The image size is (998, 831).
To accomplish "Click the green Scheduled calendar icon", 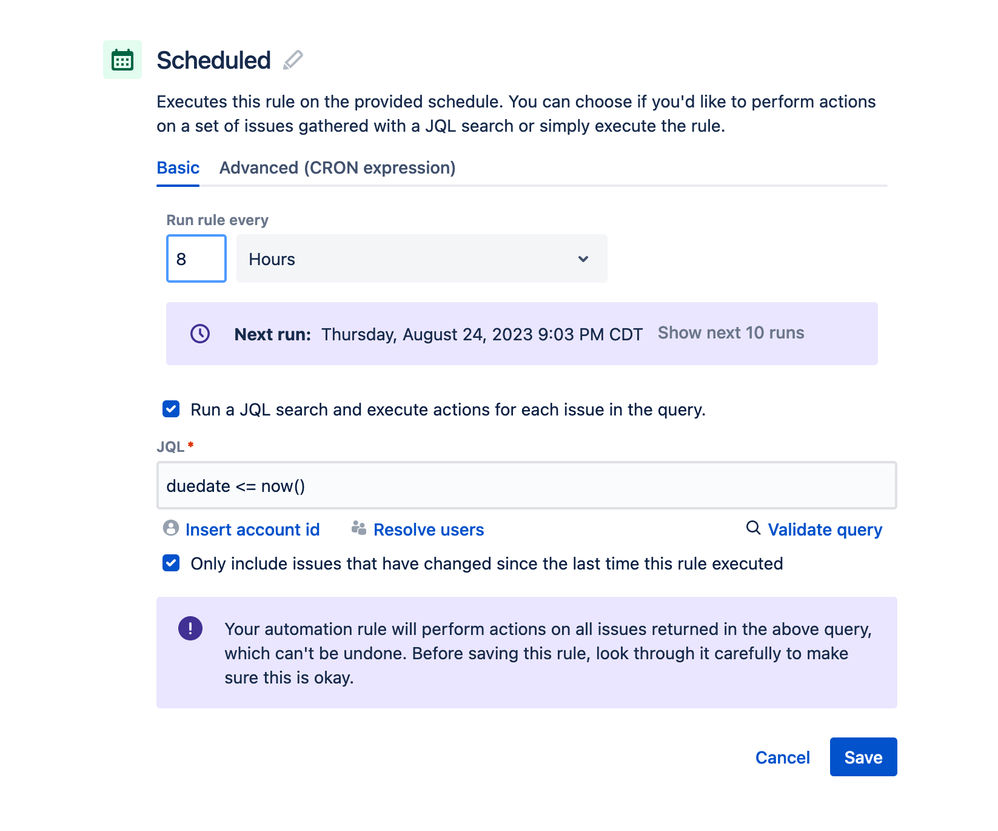I will pos(122,60).
